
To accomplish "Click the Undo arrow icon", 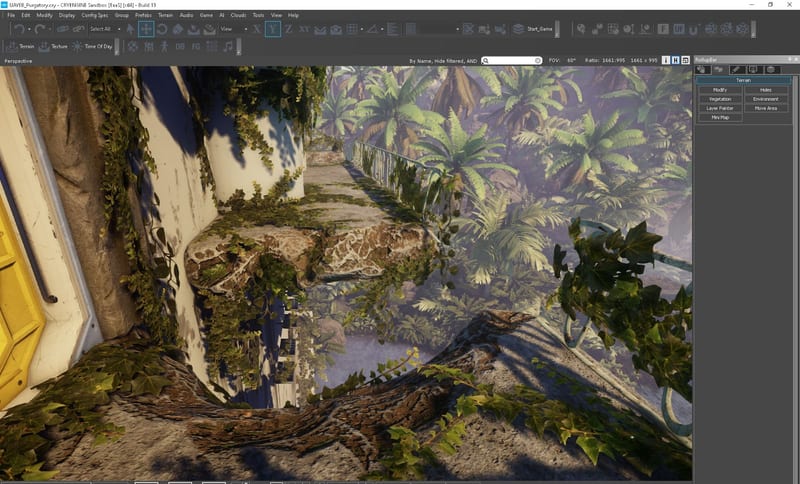I will (x=19, y=29).
